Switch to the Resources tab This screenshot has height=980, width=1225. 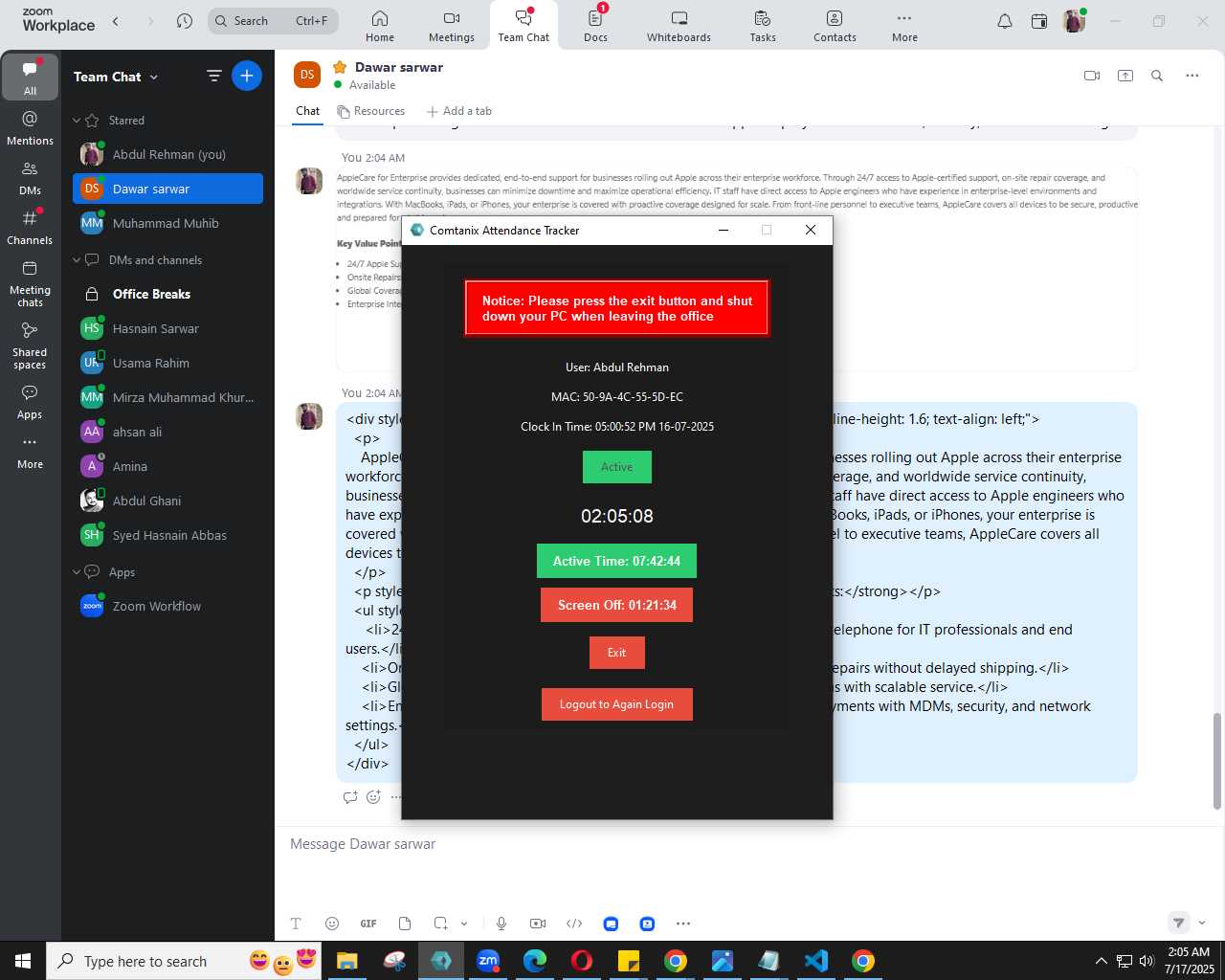[x=371, y=111]
